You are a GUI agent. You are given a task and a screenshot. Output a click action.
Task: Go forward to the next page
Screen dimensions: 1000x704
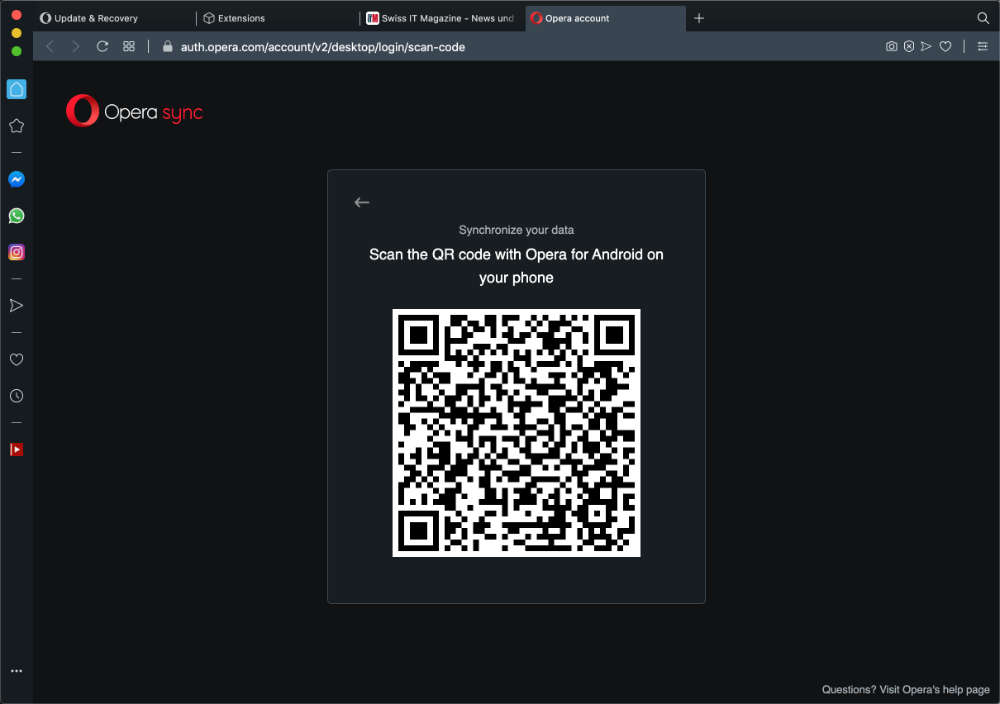click(76, 47)
